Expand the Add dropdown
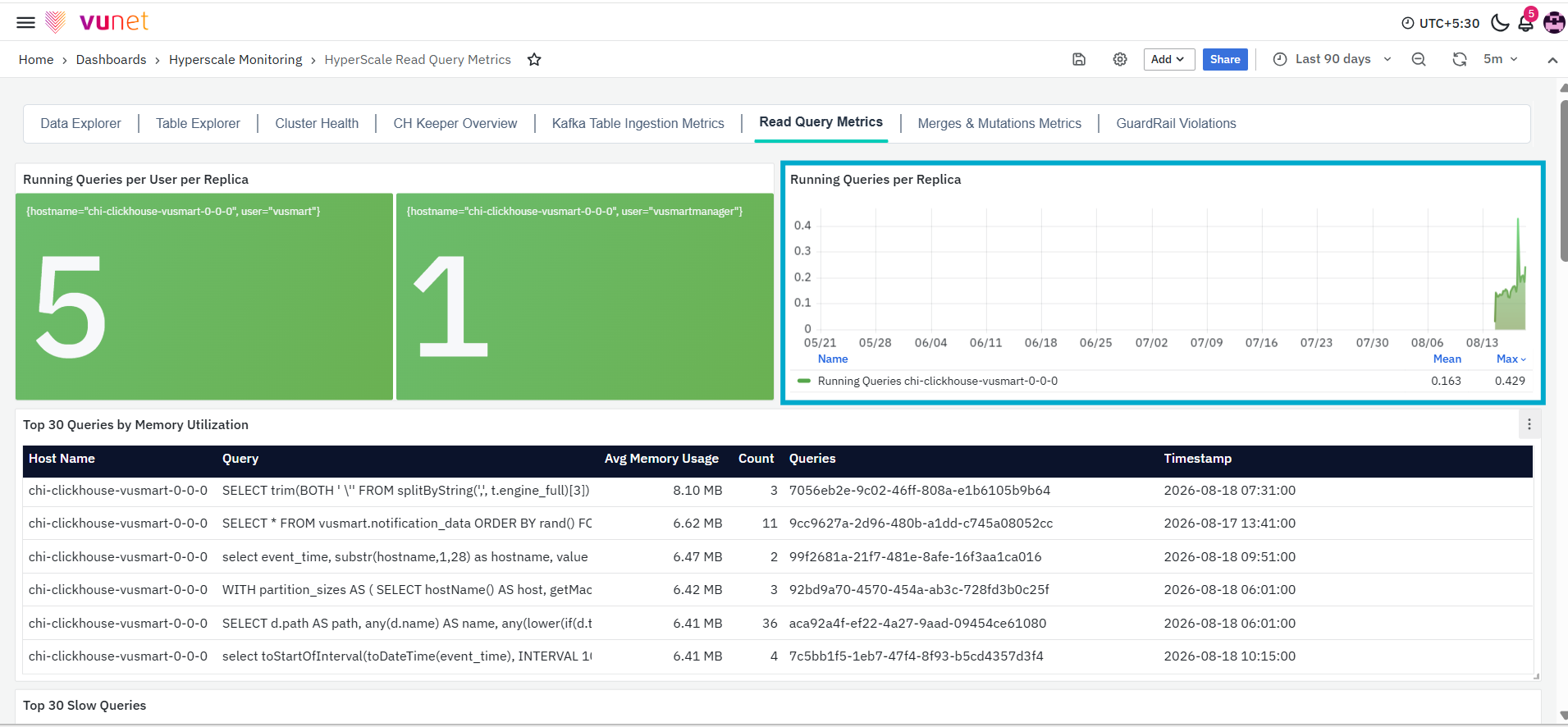 click(1168, 59)
